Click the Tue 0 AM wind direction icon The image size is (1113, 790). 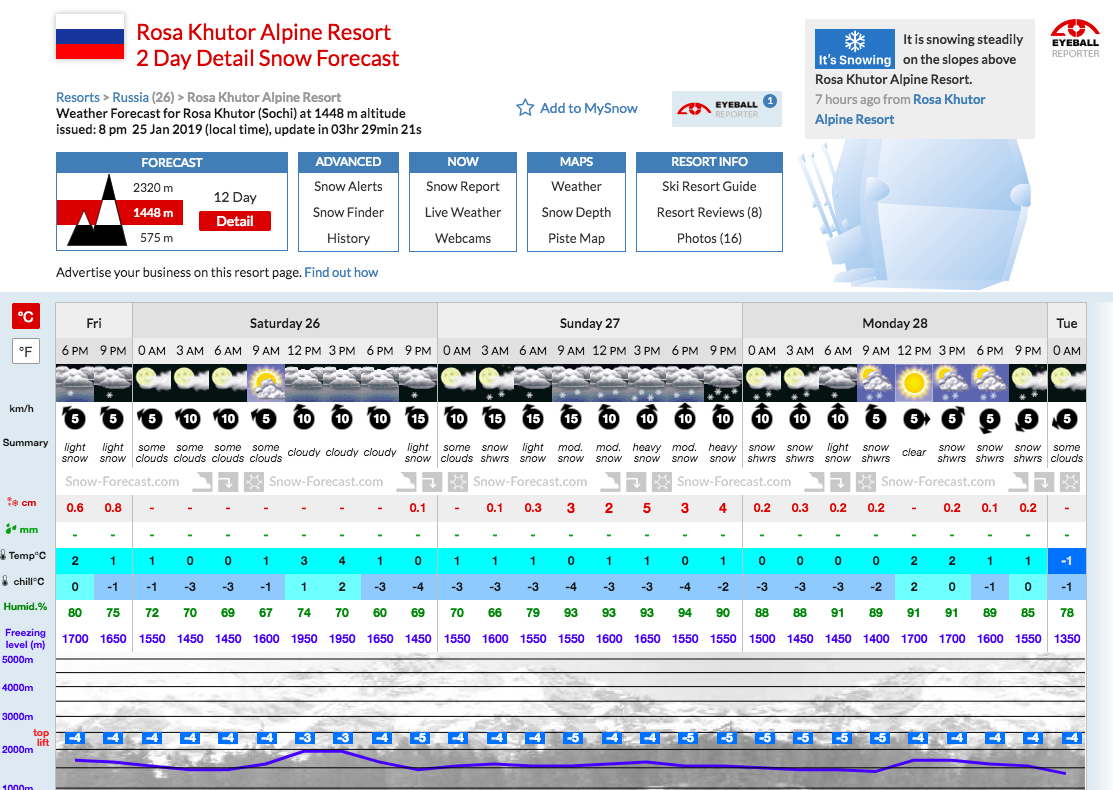(1066, 418)
